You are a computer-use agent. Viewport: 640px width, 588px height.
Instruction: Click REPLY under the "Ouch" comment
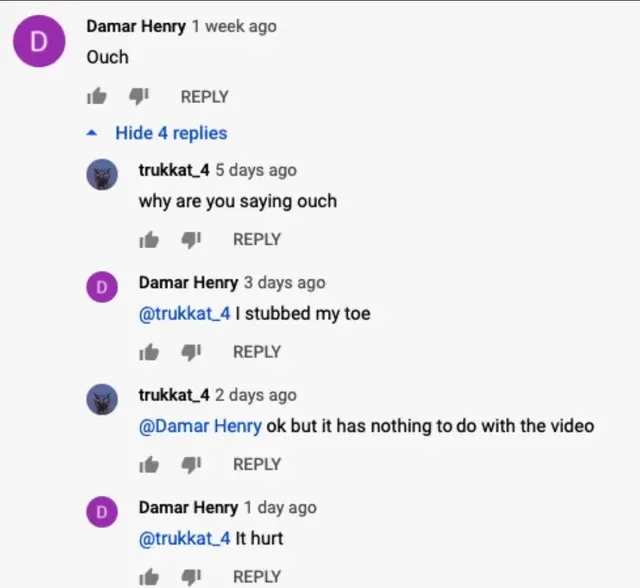pyautogui.click(x=204, y=97)
